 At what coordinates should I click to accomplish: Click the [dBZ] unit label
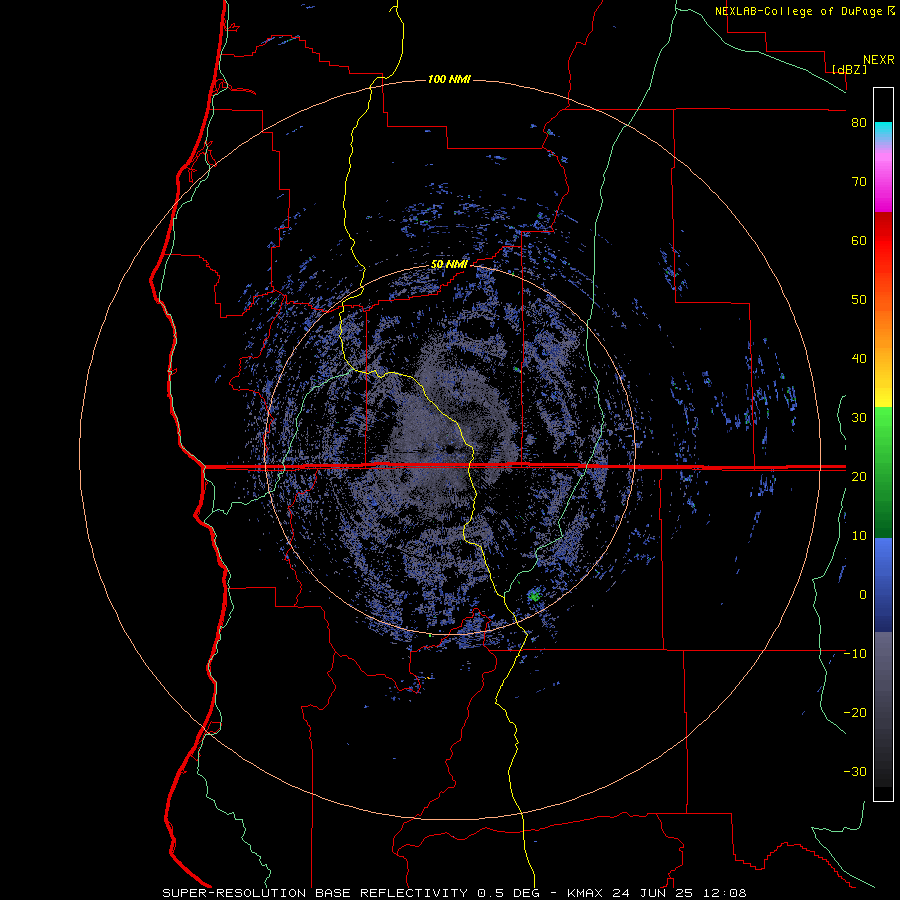[849, 69]
